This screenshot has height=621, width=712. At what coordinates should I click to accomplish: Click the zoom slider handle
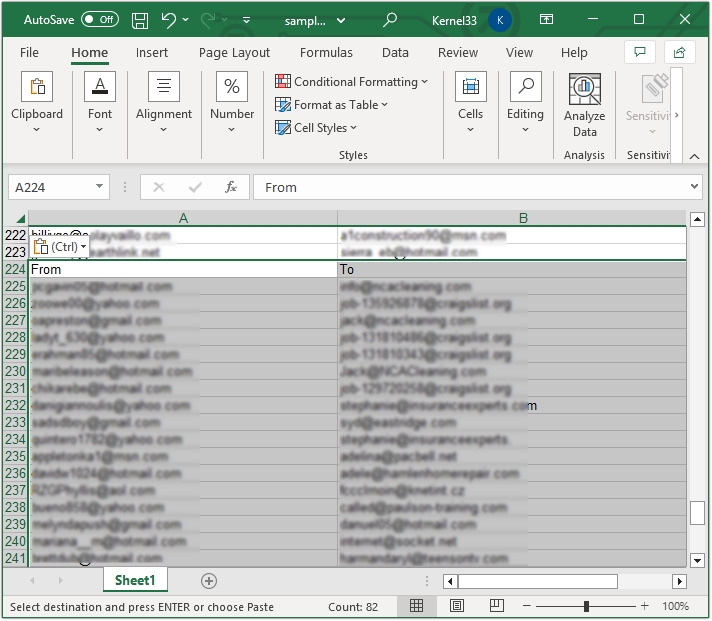[586, 606]
